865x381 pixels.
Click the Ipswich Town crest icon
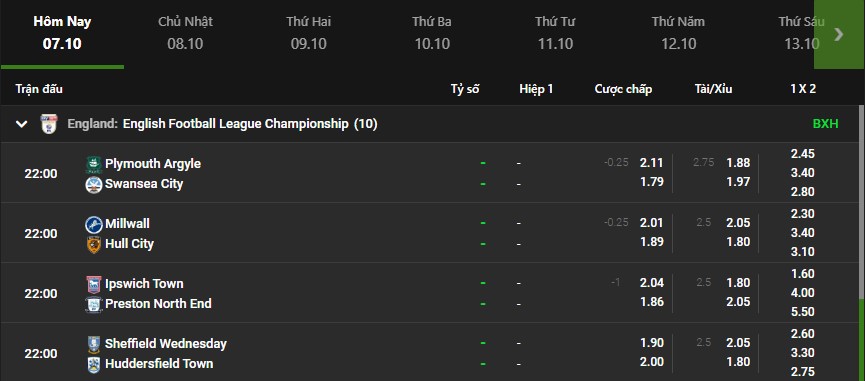click(94, 285)
